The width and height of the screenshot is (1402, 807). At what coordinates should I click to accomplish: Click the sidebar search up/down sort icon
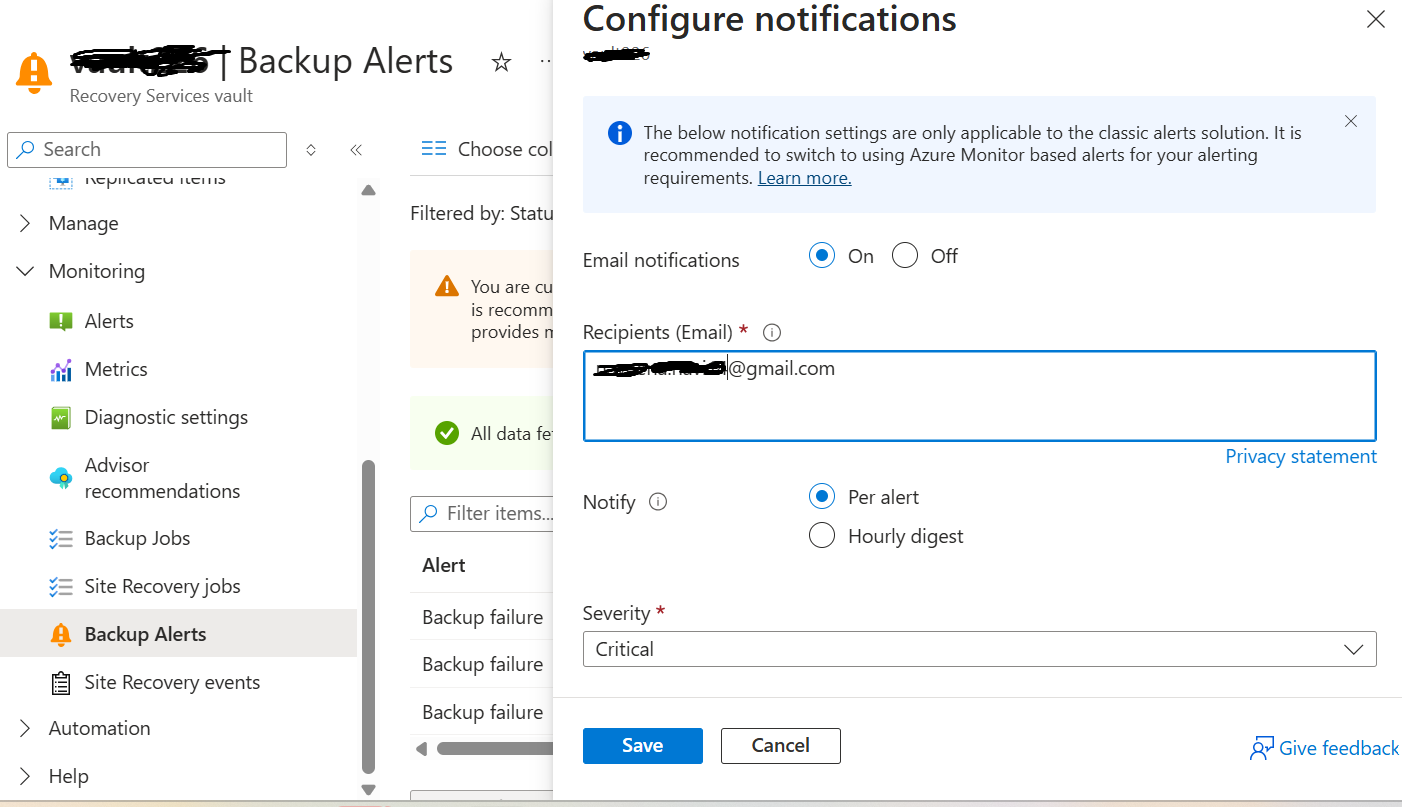point(311,150)
